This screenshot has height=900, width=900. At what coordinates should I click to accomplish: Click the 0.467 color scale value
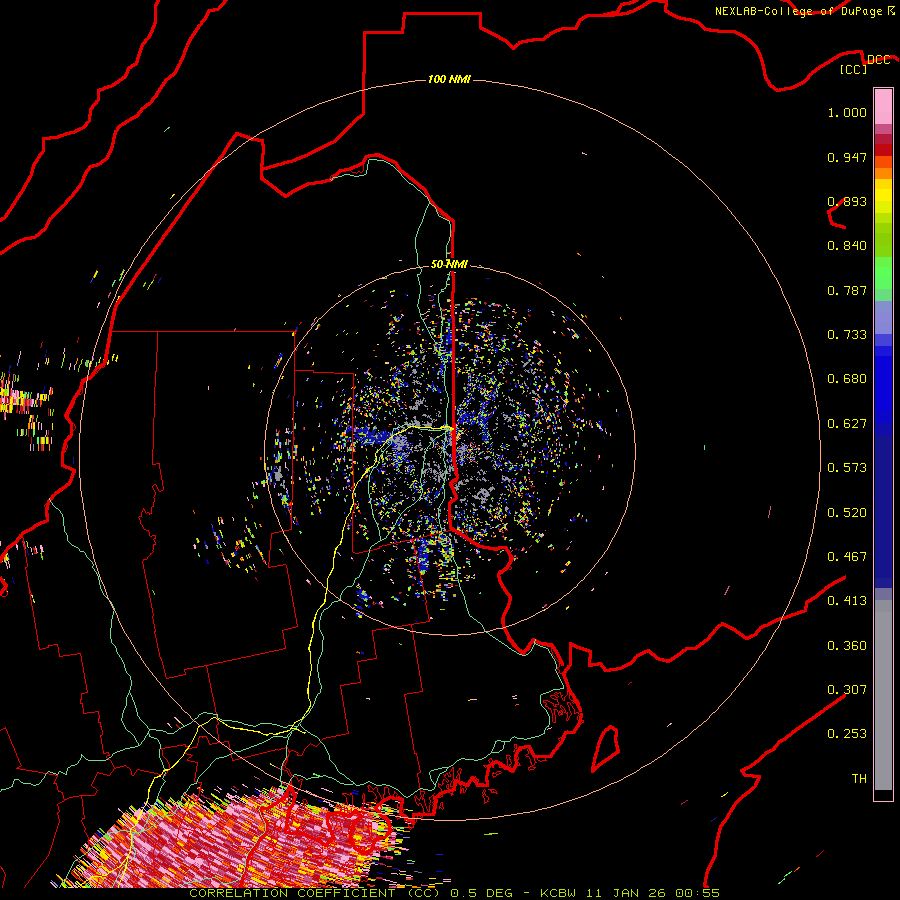click(847, 557)
